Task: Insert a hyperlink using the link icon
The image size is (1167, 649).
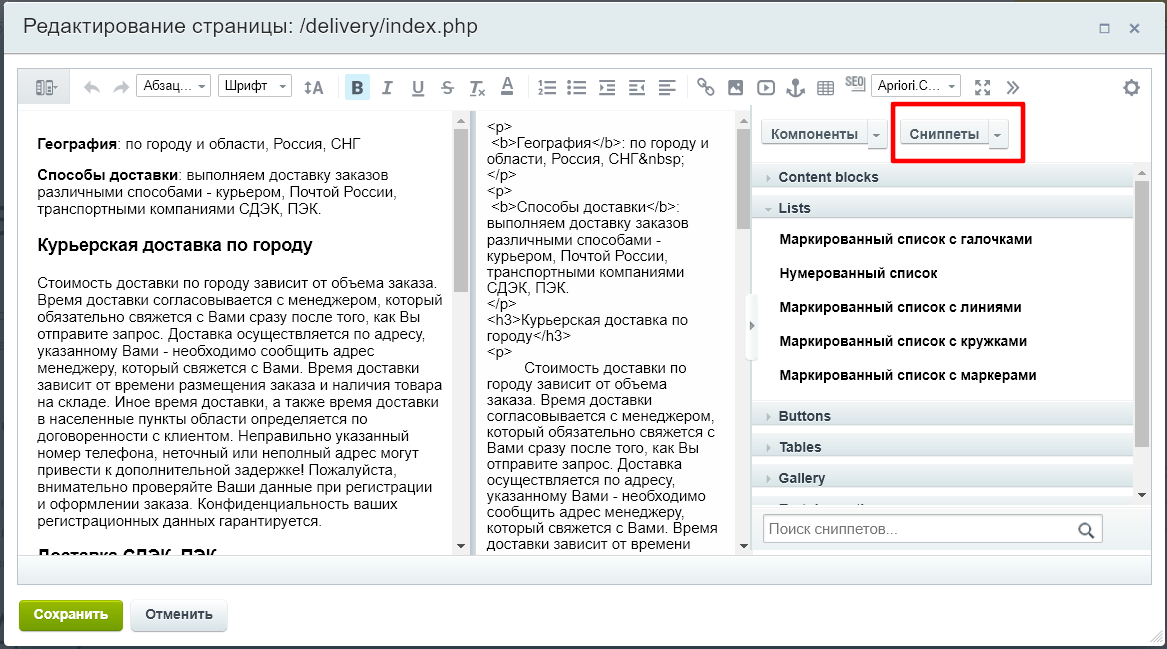Action: 706,87
